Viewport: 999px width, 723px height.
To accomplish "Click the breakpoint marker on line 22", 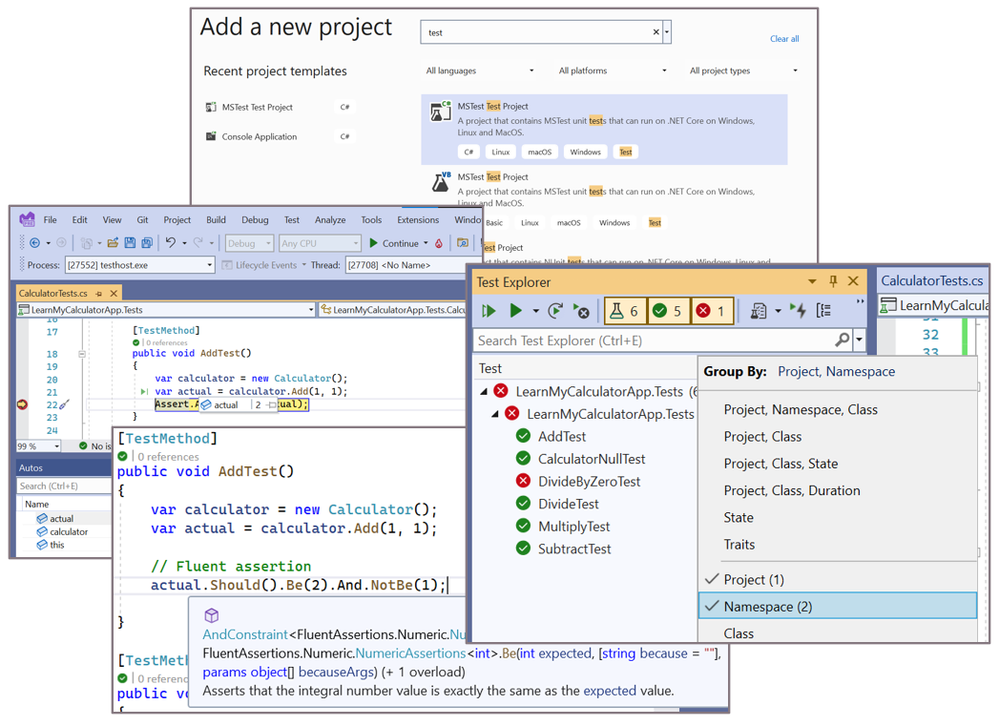I will point(22,404).
